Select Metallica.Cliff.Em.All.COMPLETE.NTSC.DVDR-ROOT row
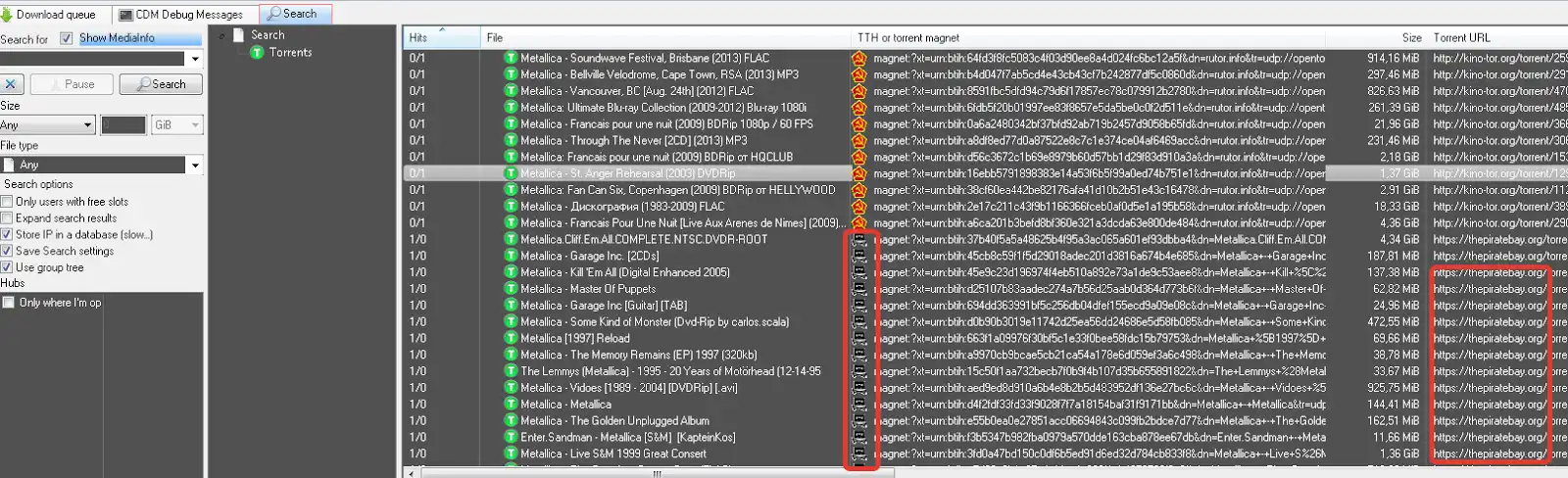The height and width of the screenshot is (478, 1568). coord(985,239)
